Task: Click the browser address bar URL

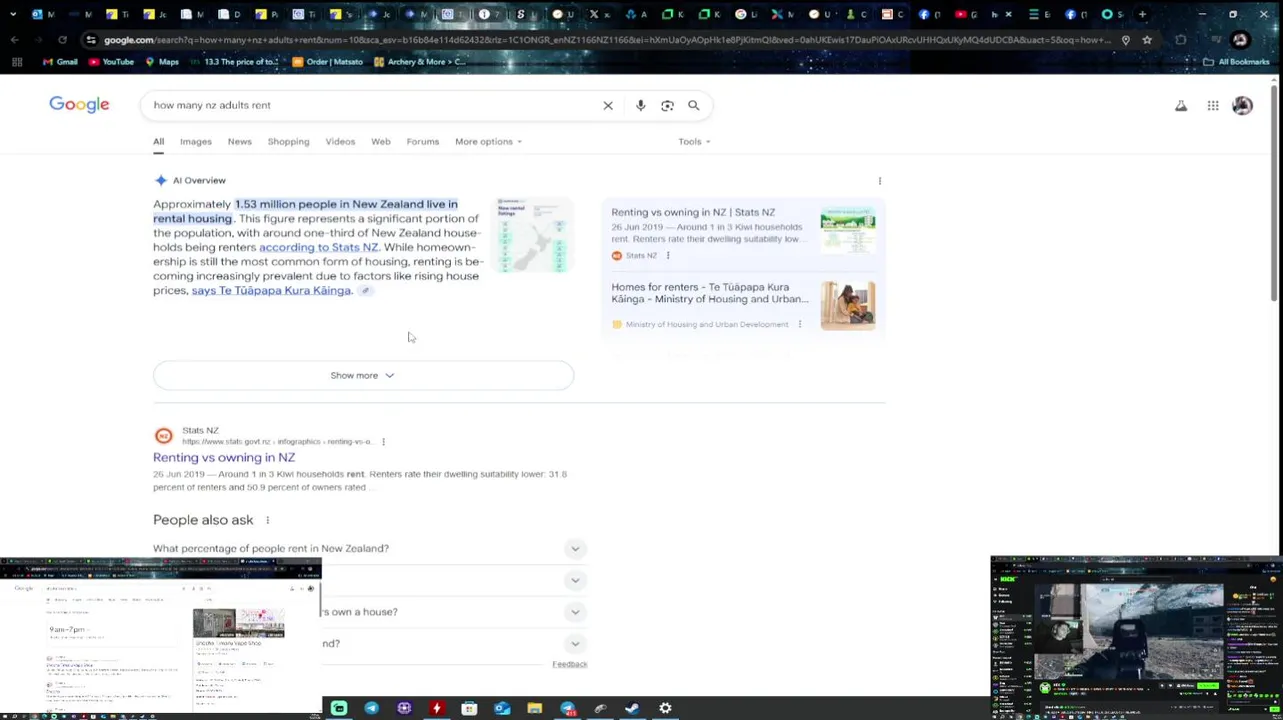Action: click(605, 40)
